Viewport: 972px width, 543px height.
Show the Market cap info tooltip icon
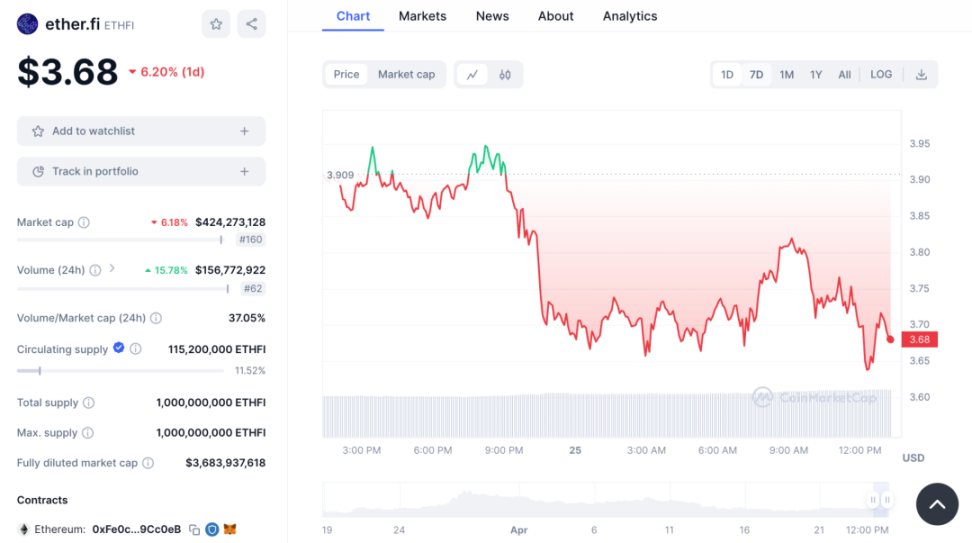(x=84, y=222)
